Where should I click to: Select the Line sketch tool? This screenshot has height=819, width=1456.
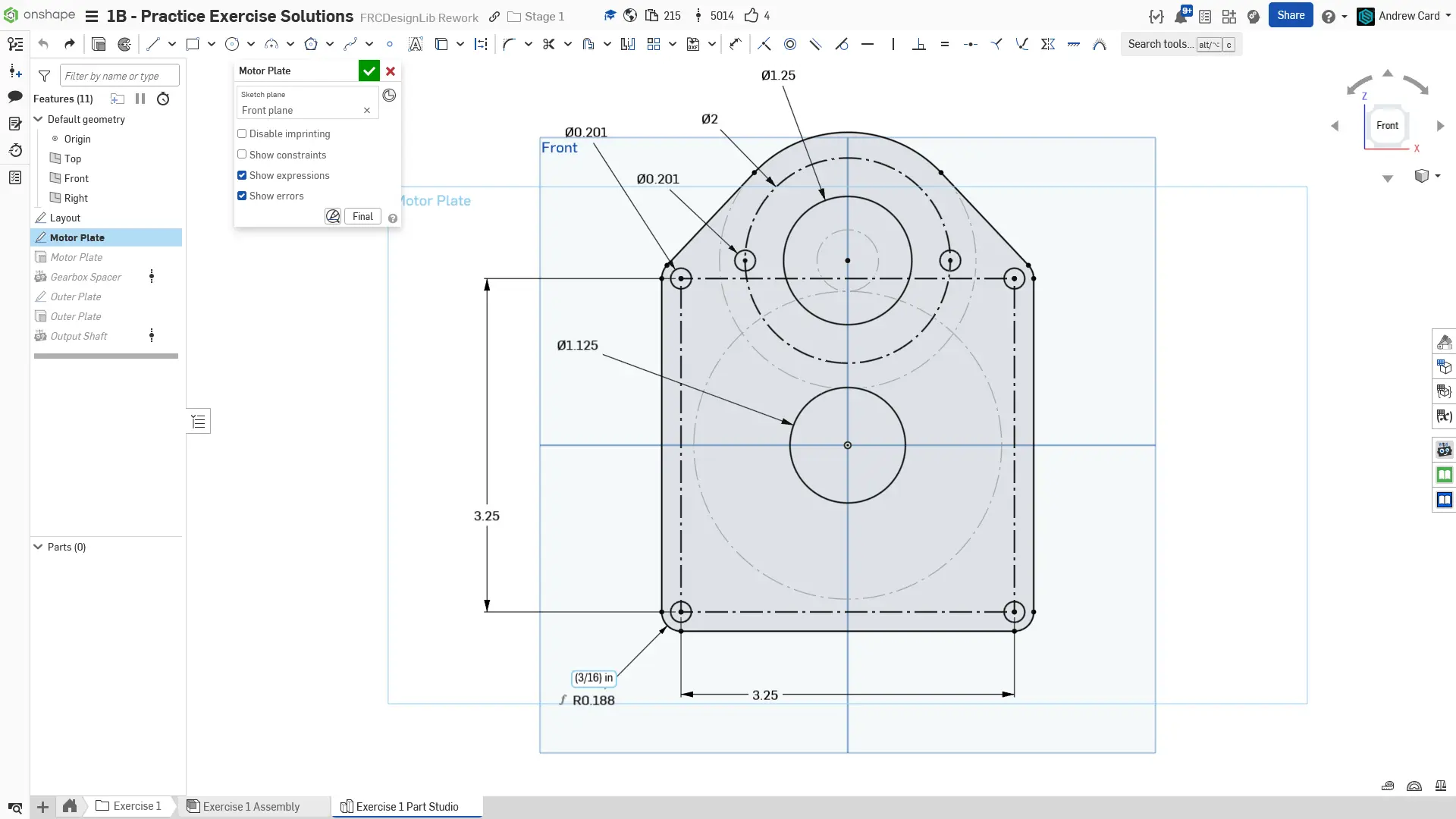153,44
